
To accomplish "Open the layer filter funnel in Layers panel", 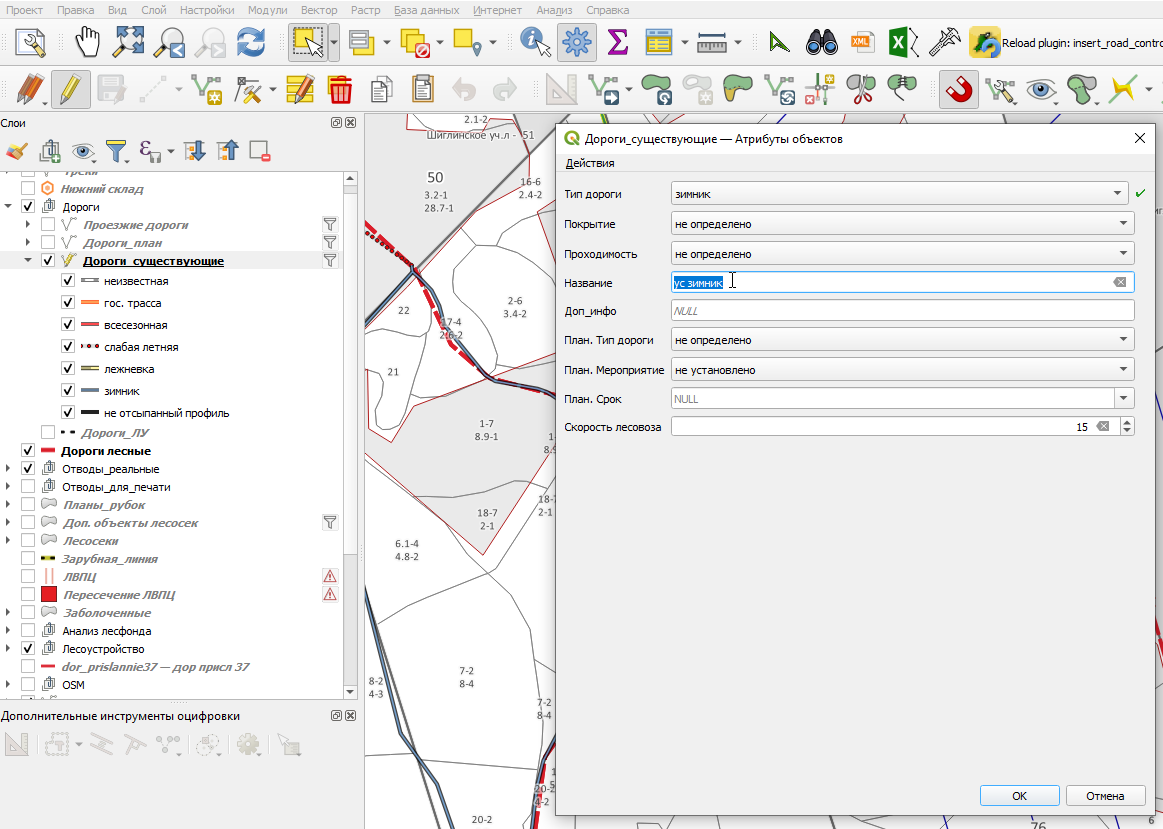I will pos(116,151).
